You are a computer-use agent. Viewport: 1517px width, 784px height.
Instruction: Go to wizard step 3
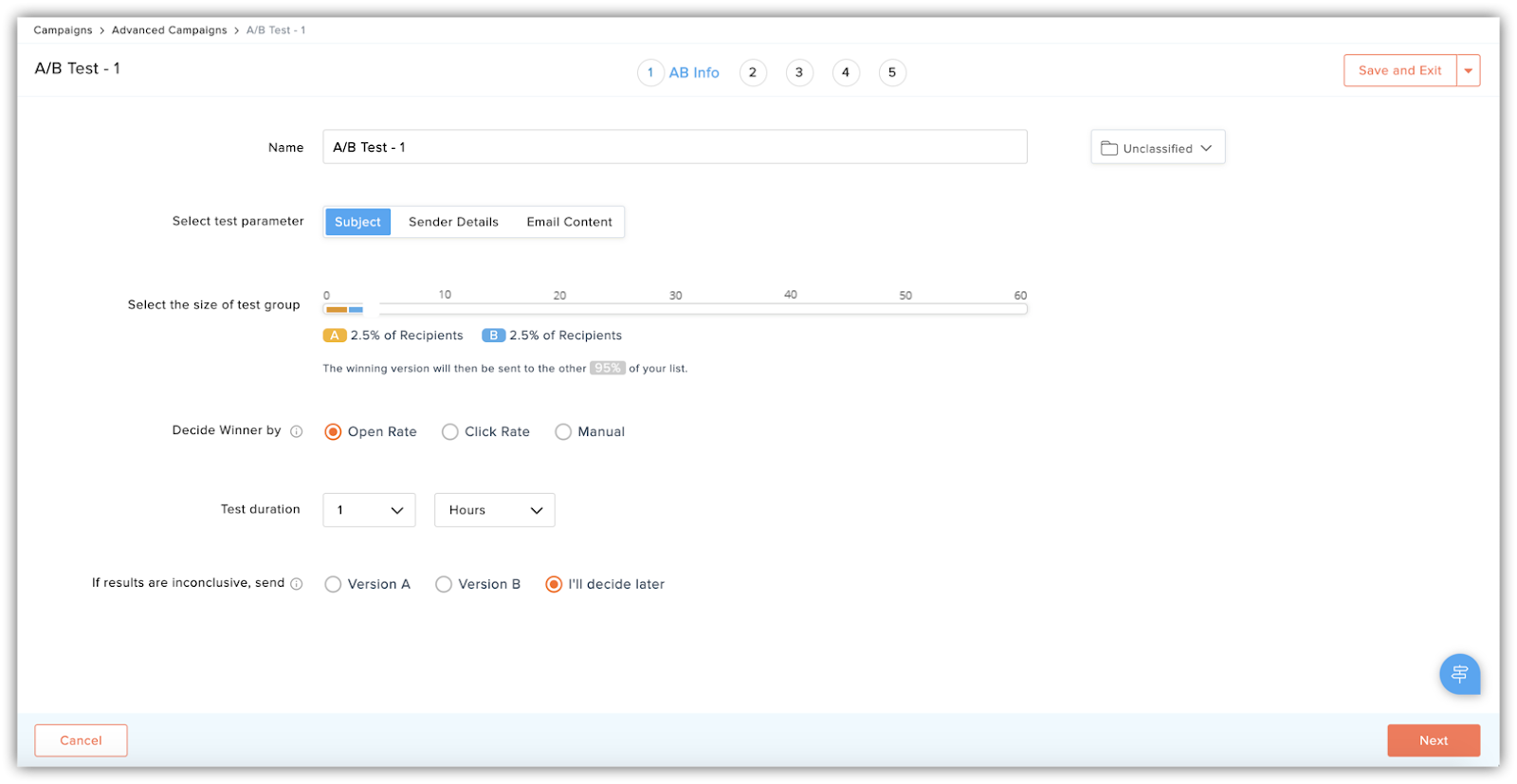799,72
